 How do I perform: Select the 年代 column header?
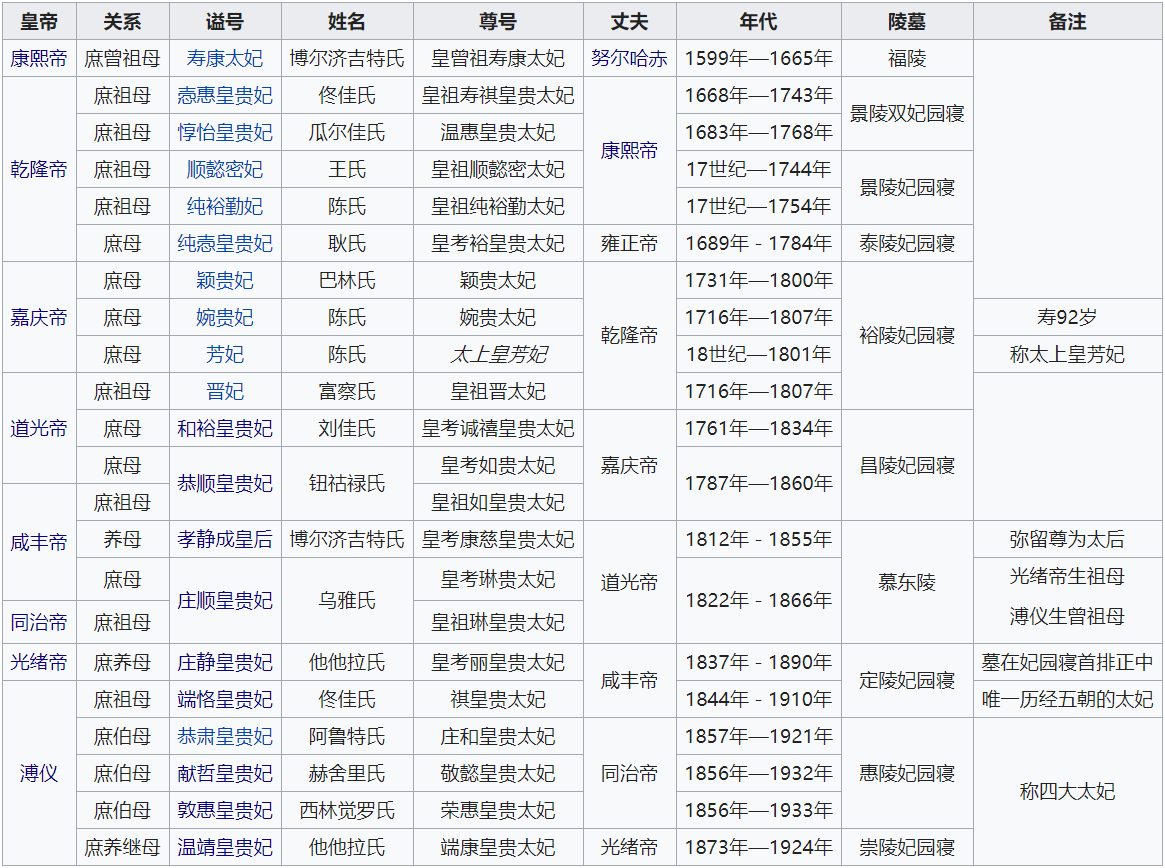tap(759, 22)
